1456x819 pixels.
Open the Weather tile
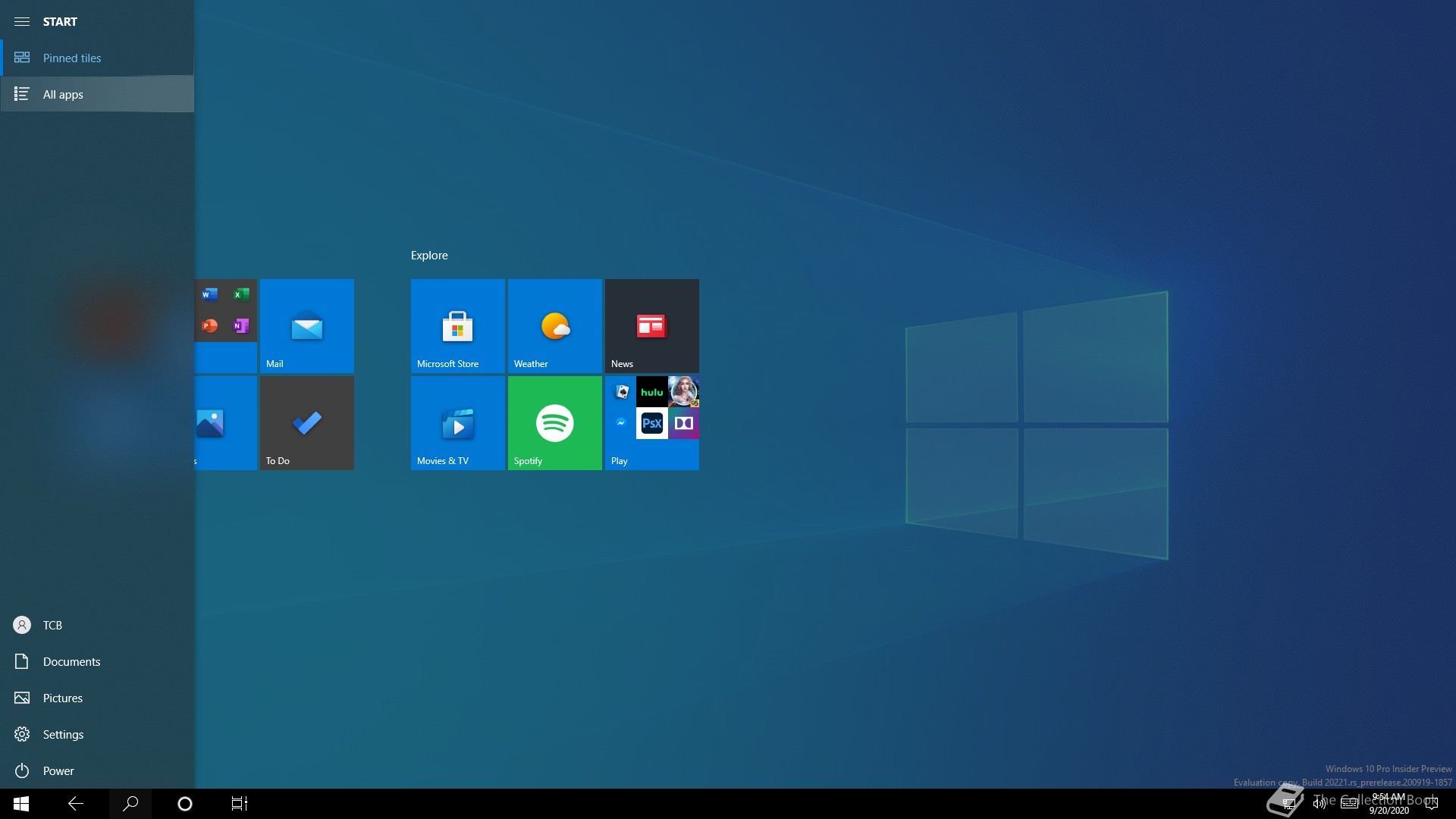(x=554, y=325)
